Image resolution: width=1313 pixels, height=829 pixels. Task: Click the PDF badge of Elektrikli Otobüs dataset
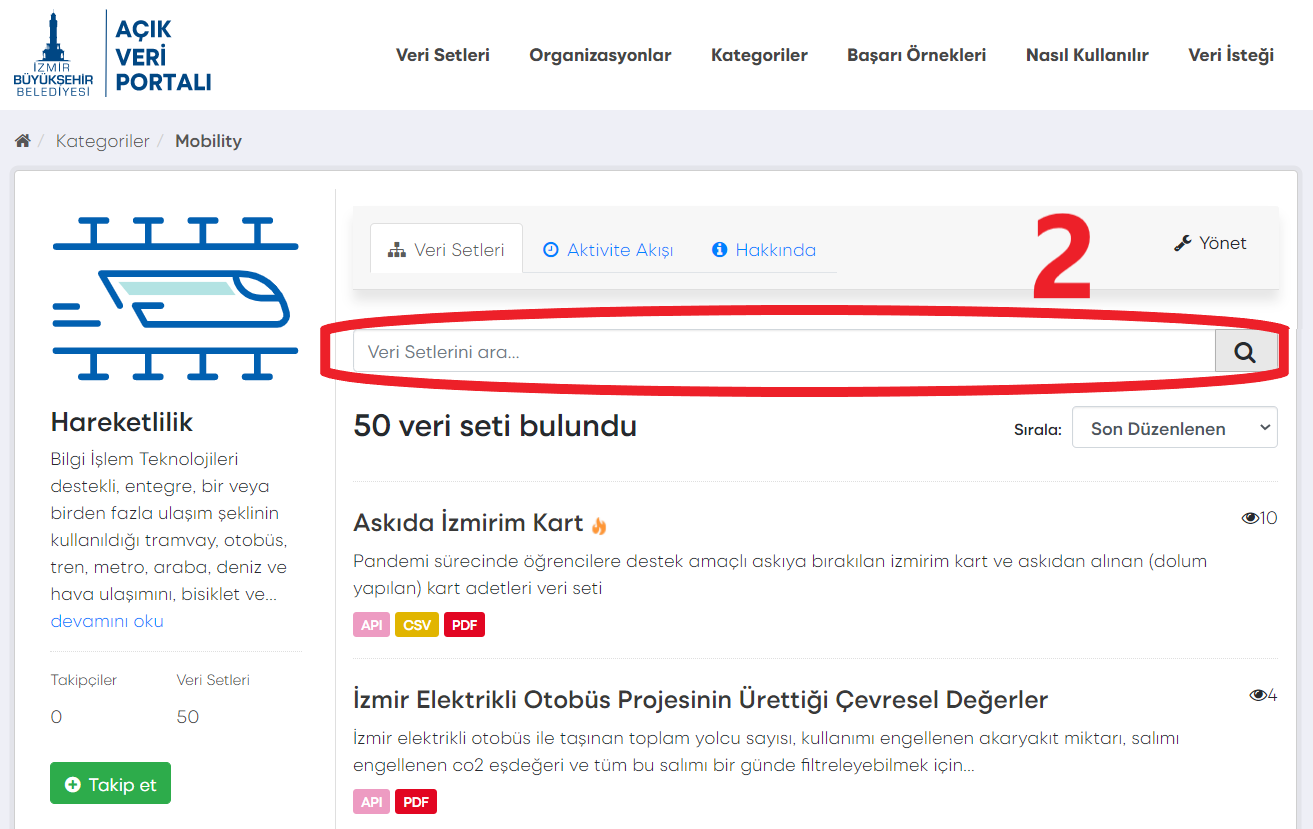(x=416, y=801)
